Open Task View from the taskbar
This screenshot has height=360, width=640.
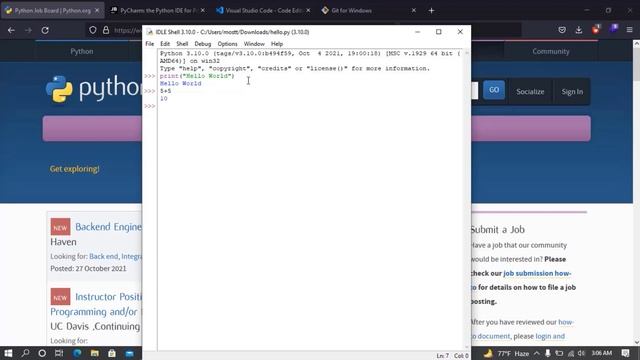click(x=59, y=353)
